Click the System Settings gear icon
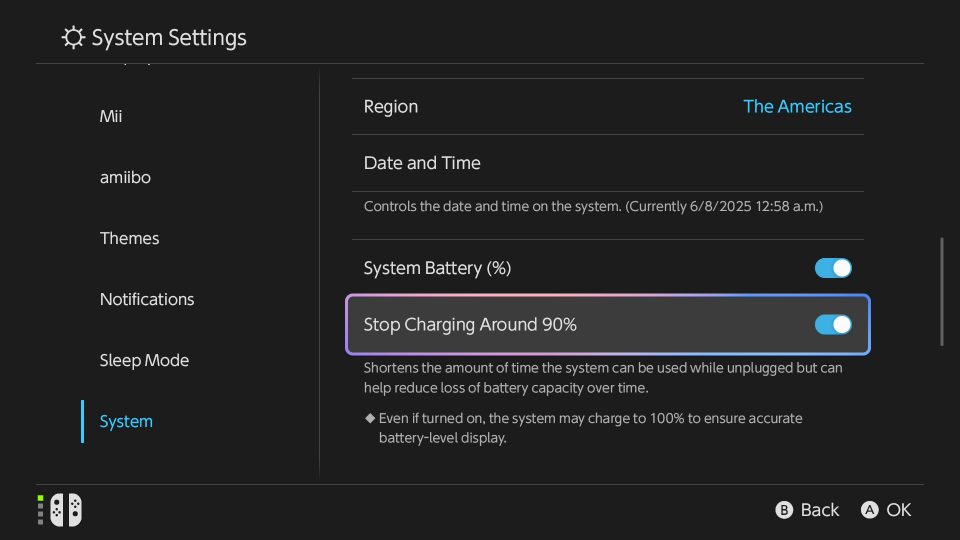The image size is (960, 540). [73, 38]
